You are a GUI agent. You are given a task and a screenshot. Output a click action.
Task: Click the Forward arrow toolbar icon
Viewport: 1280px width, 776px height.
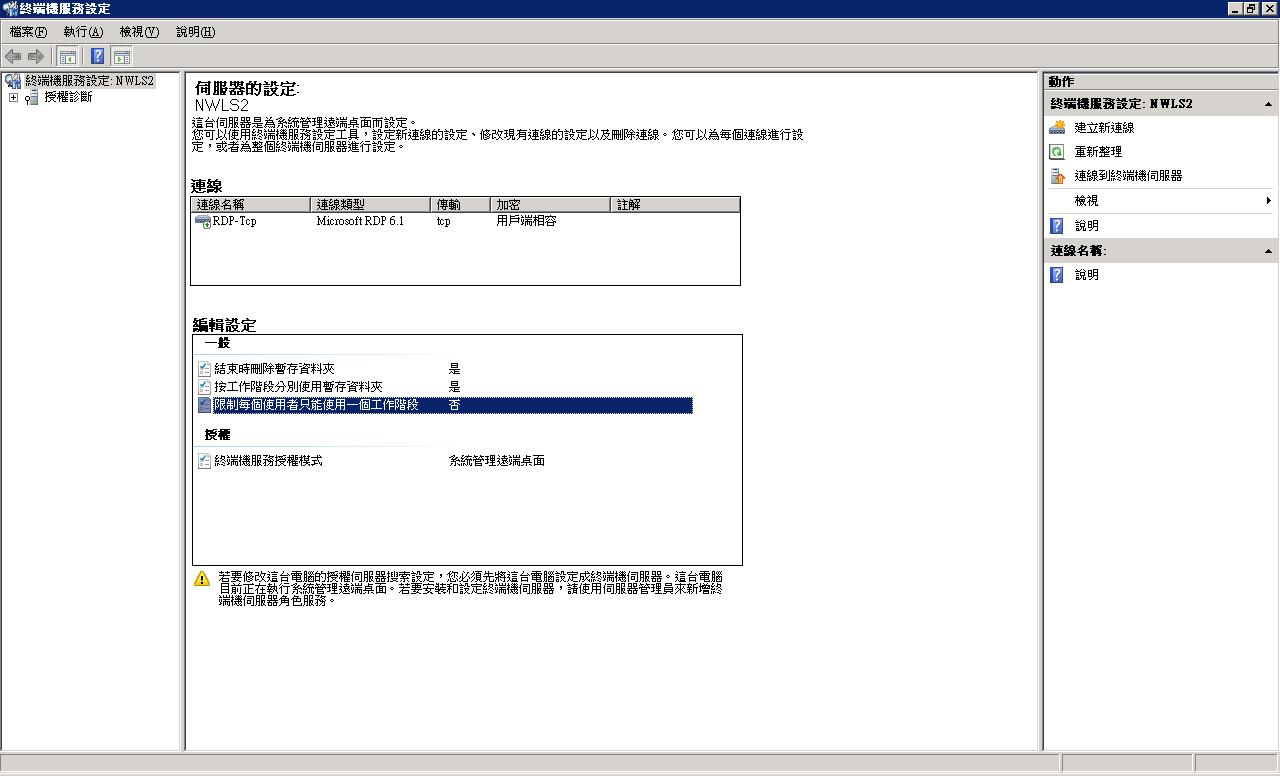coord(36,57)
